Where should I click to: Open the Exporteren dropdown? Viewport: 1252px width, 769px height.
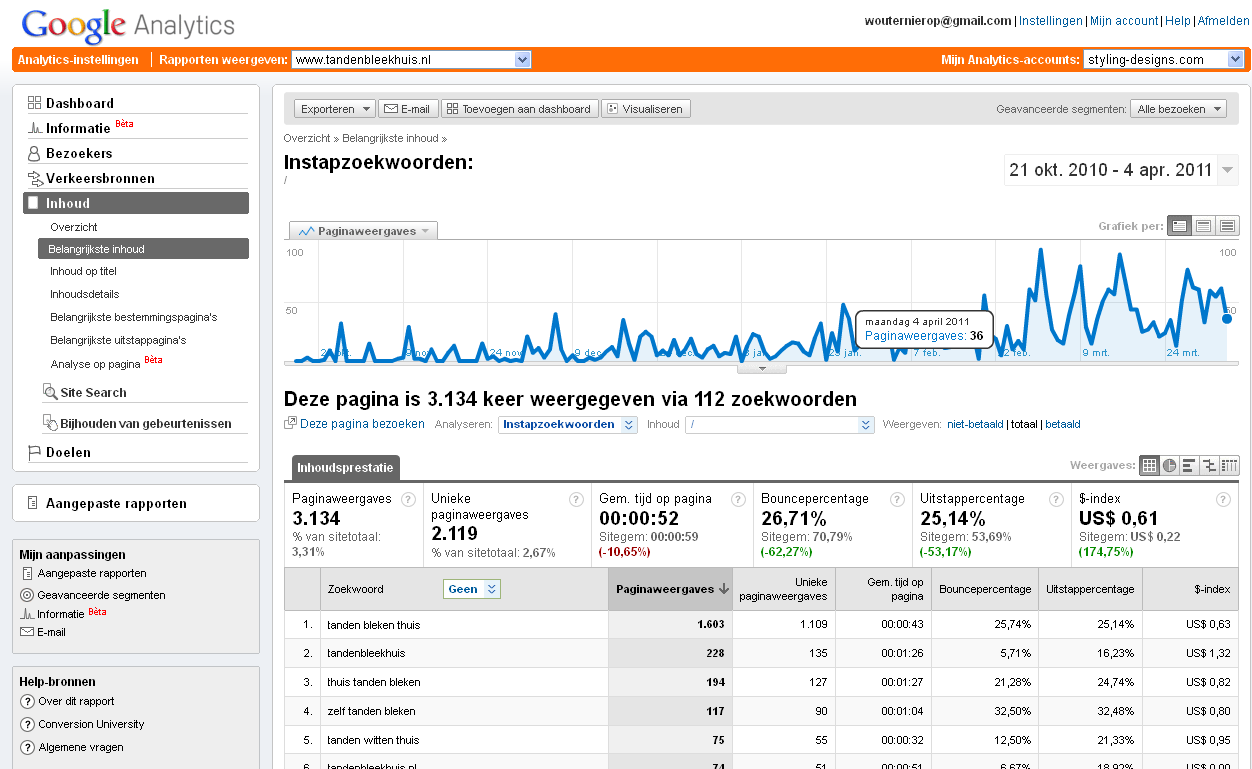coord(335,109)
